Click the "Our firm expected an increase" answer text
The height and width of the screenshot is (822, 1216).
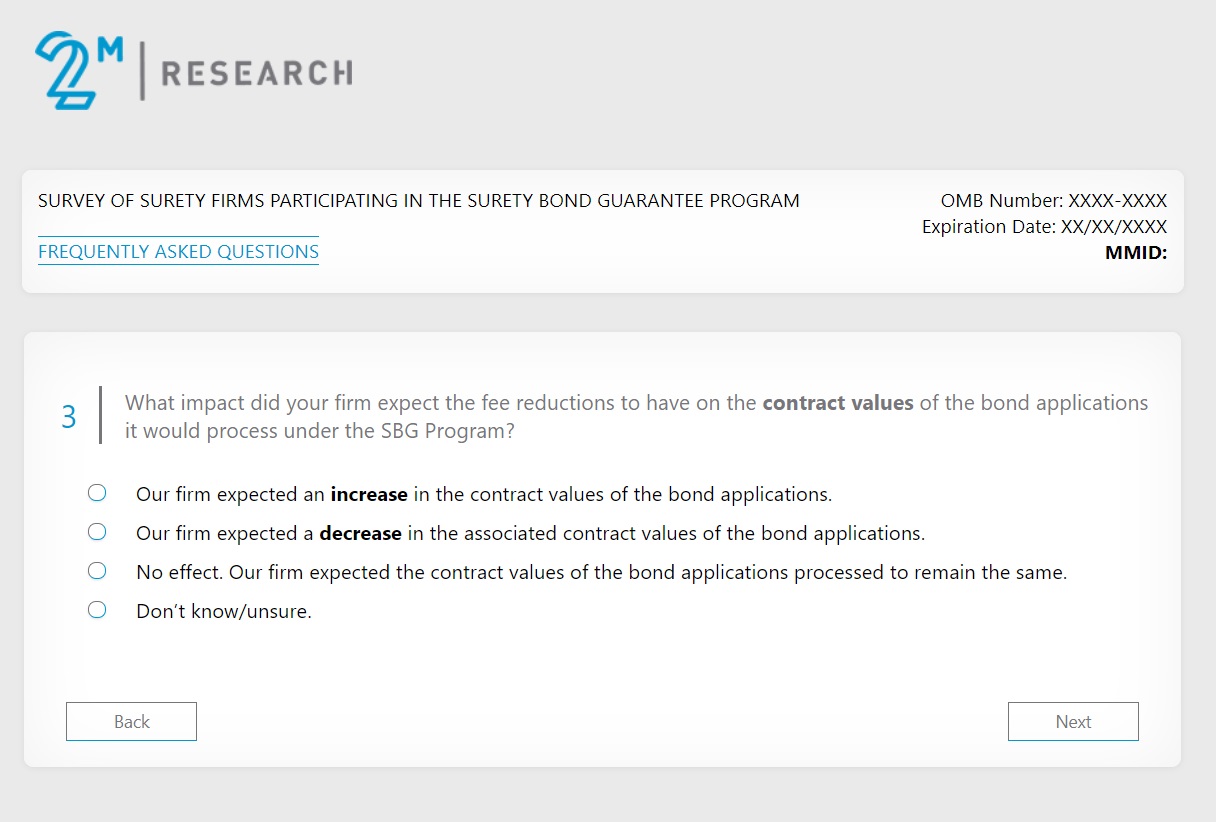click(x=483, y=494)
